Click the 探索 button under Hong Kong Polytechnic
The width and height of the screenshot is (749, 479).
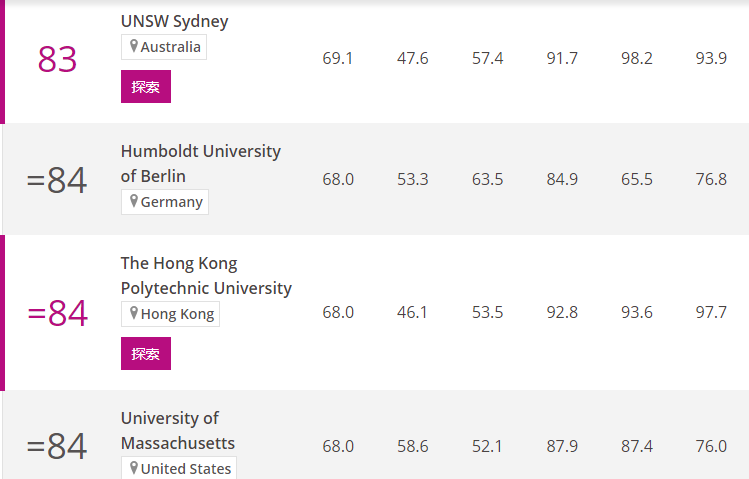(146, 353)
